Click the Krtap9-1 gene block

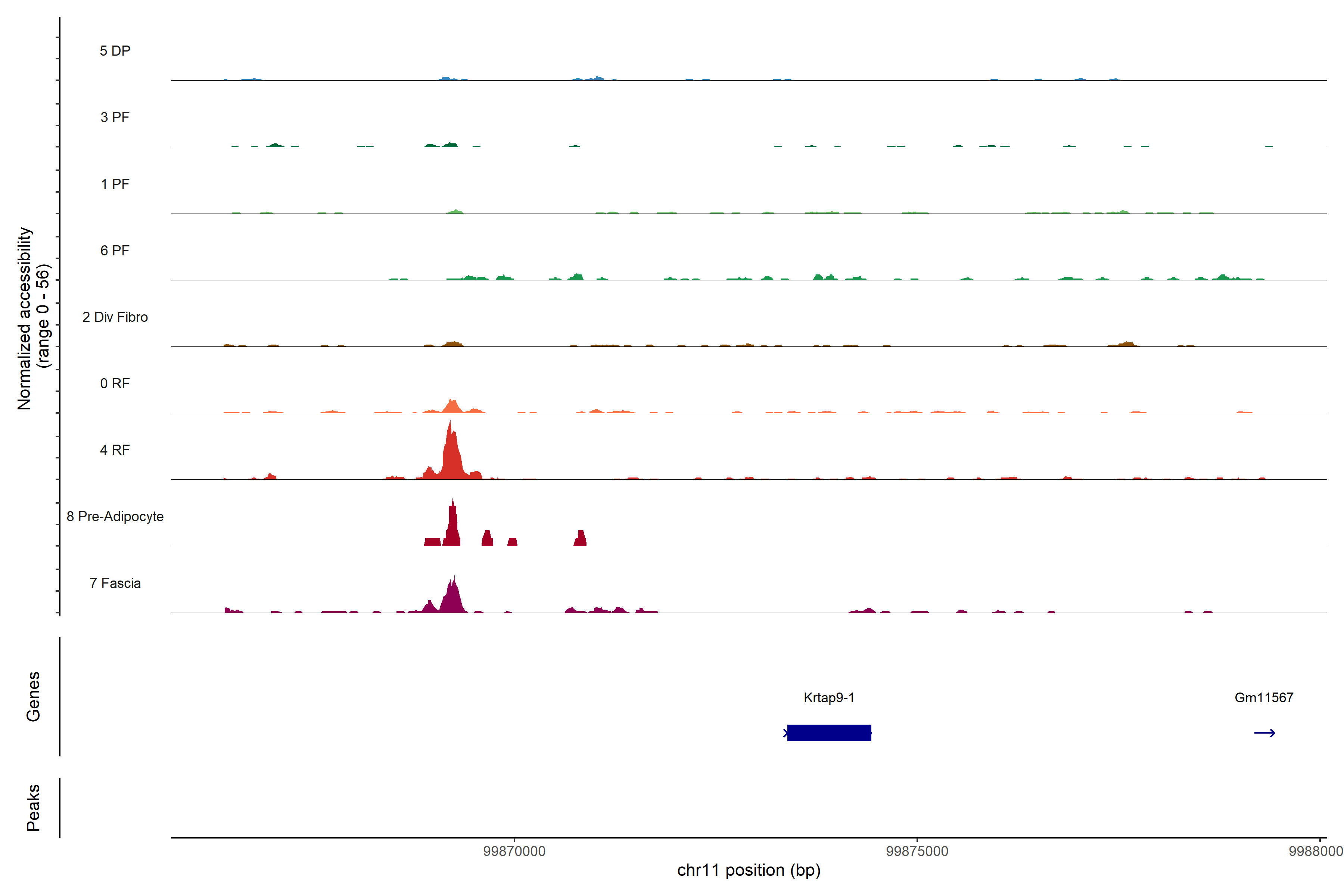[829, 732]
